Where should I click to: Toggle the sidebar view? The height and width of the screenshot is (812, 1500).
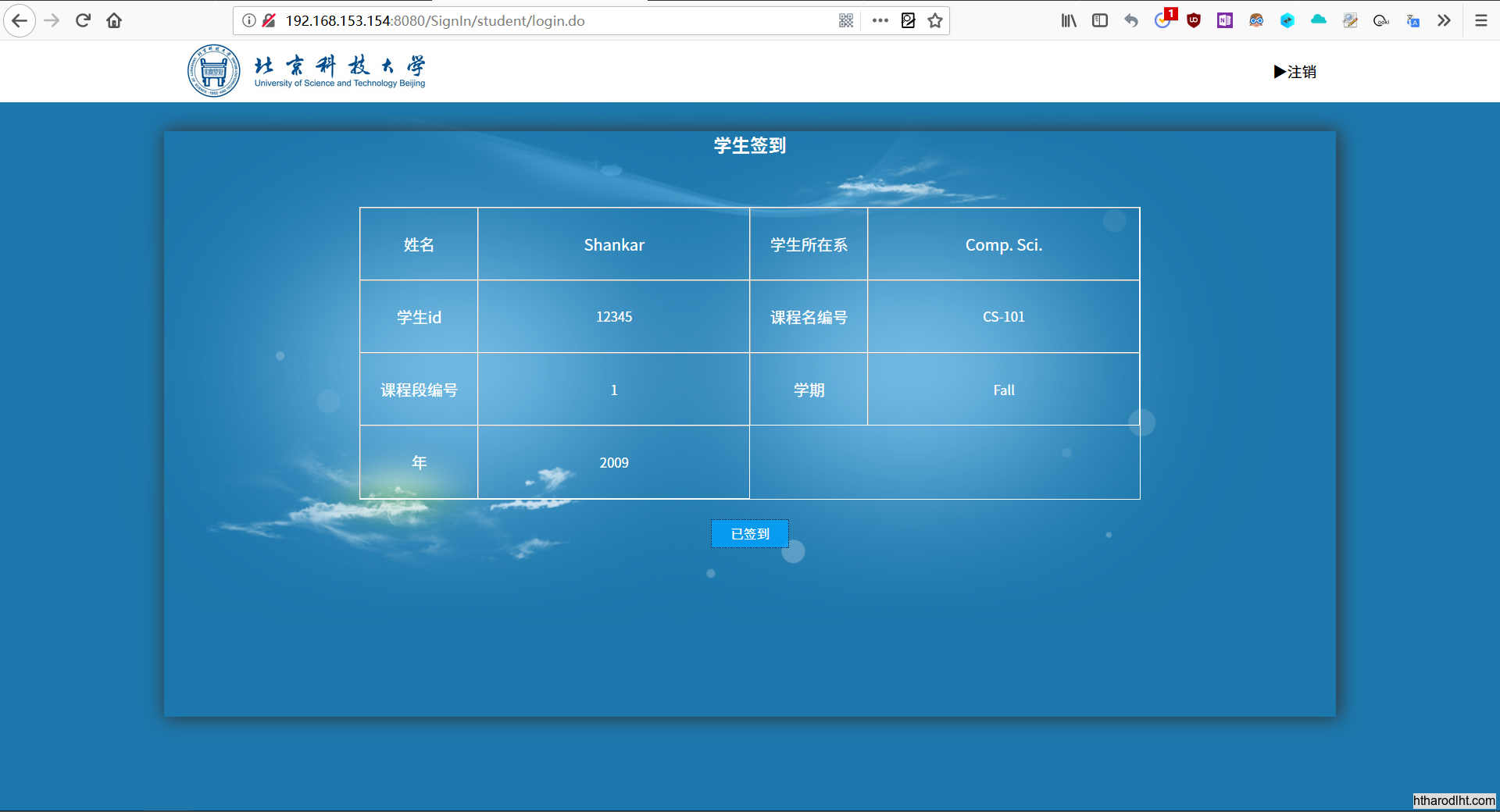point(1100,21)
